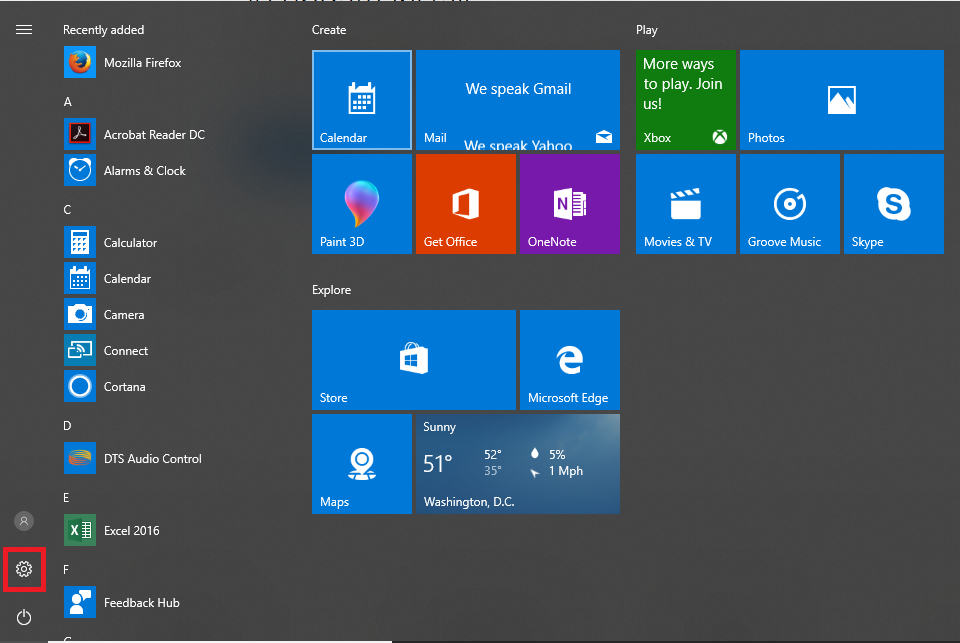Select the Explore group title
960x643 pixels.
331,290
